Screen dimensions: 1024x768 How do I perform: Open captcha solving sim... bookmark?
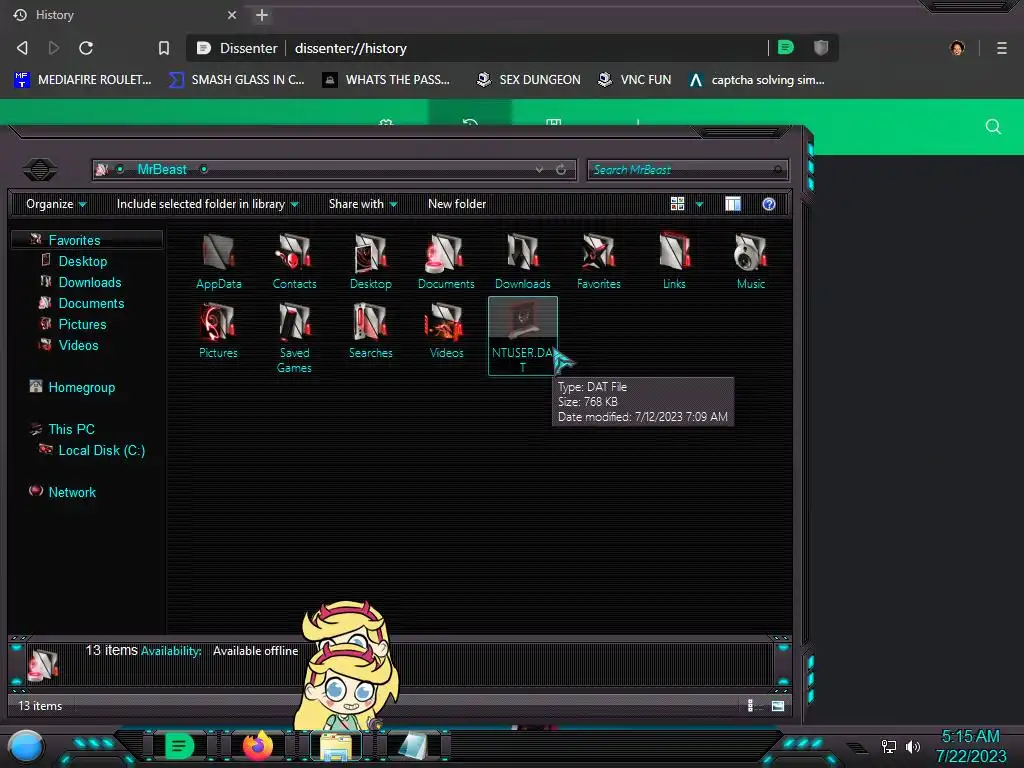(x=757, y=80)
